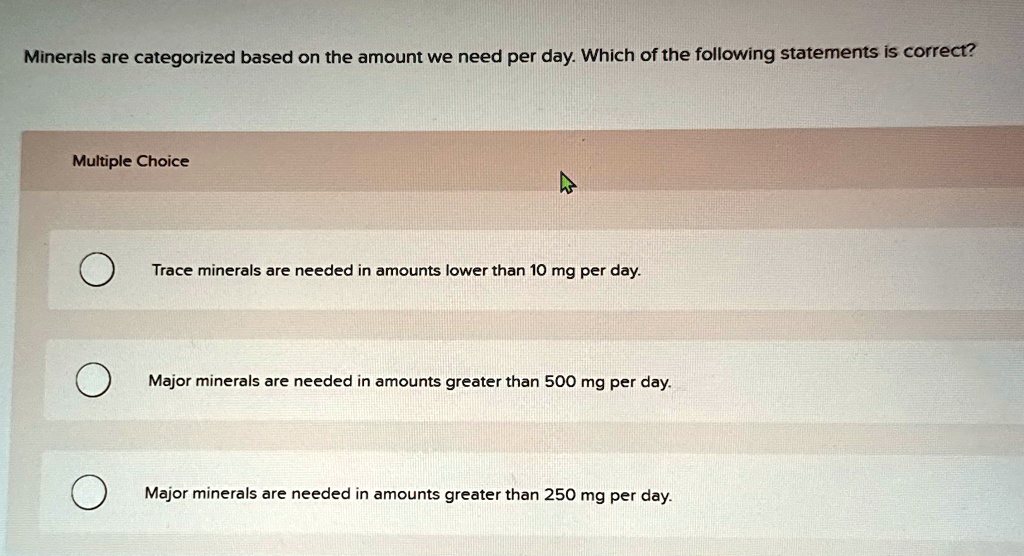
Task: Click the text 'Trace minerals are needed in amounts'
Action: (296, 270)
